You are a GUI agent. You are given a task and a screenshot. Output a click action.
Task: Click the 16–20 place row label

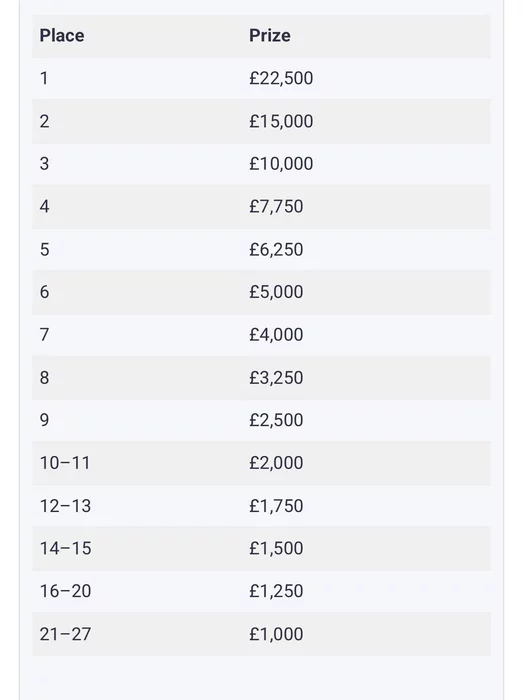tap(65, 591)
